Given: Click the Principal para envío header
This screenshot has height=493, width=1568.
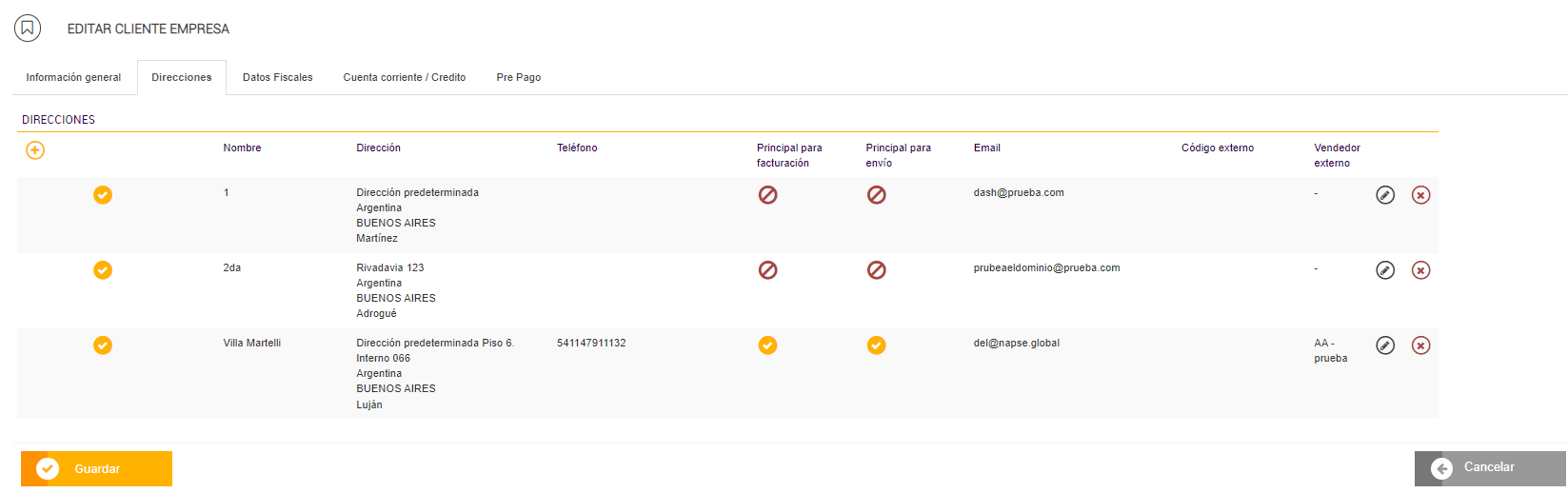Looking at the screenshot, I should (x=898, y=155).
